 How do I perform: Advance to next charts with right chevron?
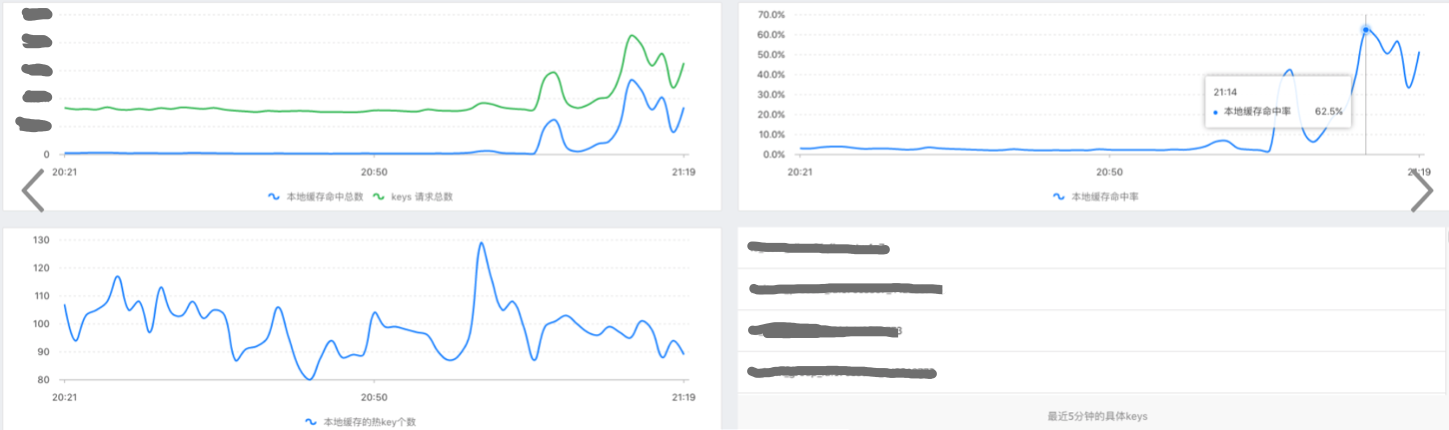coord(1421,190)
